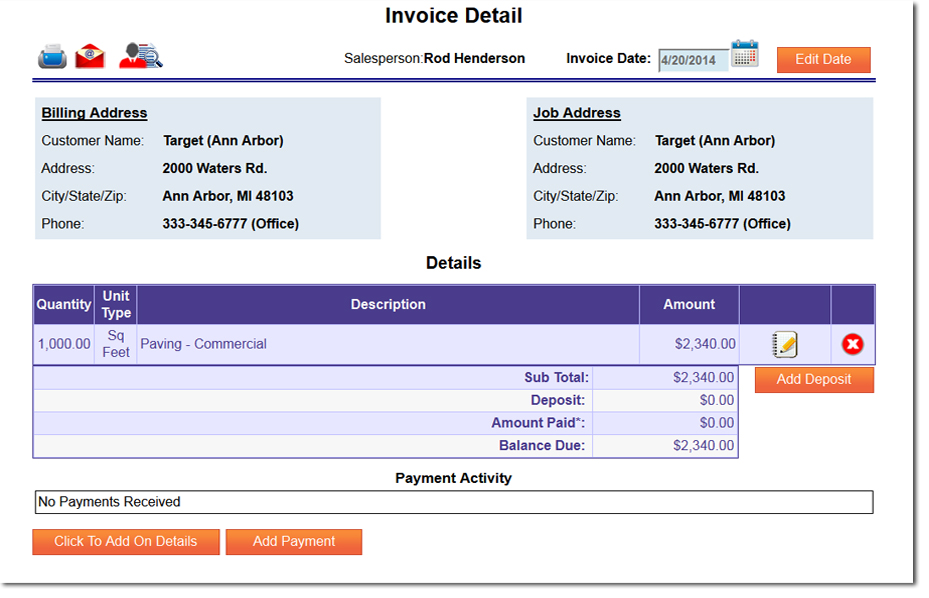Click the Details section heading
The height and width of the screenshot is (598, 929).
(x=454, y=263)
